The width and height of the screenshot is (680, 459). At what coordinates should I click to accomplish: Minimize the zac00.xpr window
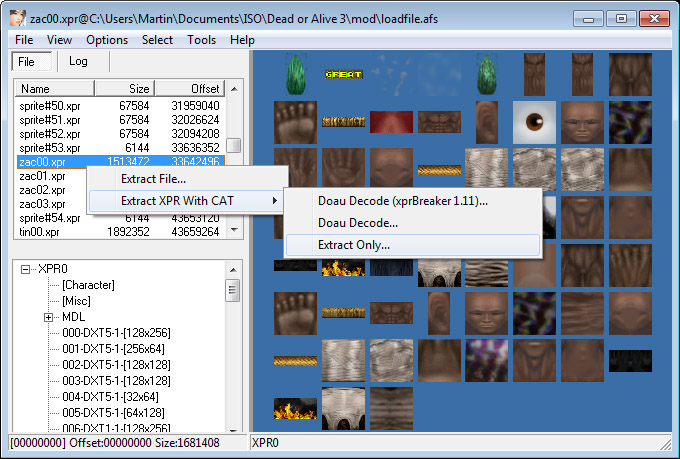tap(588, 19)
